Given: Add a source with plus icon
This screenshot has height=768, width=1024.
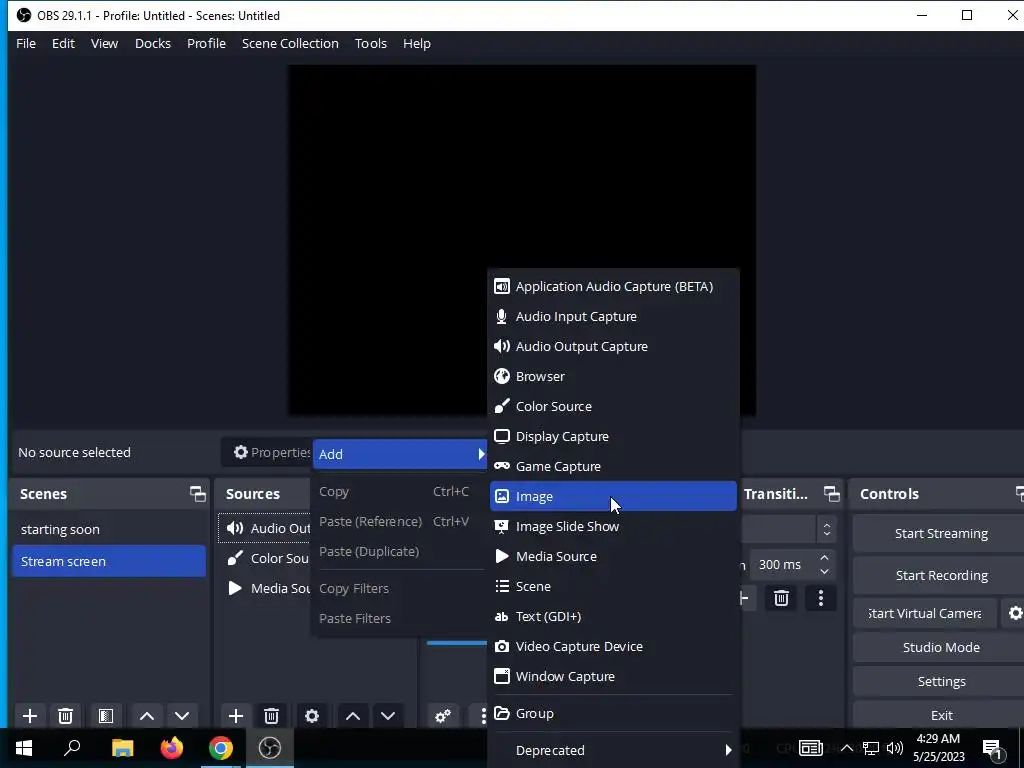Looking at the screenshot, I should click(236, 716).
